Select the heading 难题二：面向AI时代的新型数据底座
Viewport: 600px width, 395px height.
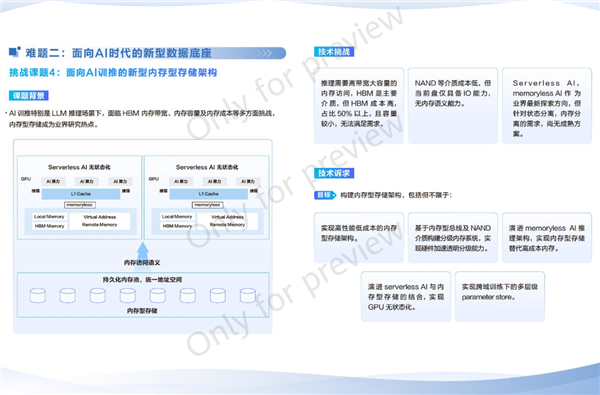(119, 53)
